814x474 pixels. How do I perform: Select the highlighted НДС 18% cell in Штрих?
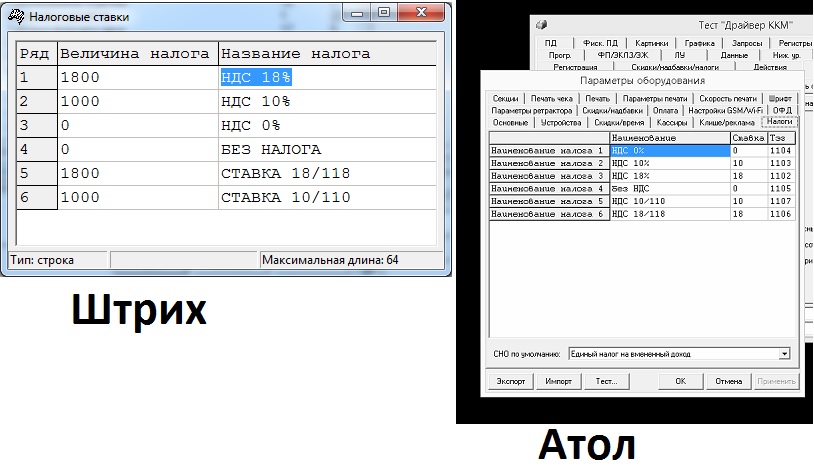(327, 77)
